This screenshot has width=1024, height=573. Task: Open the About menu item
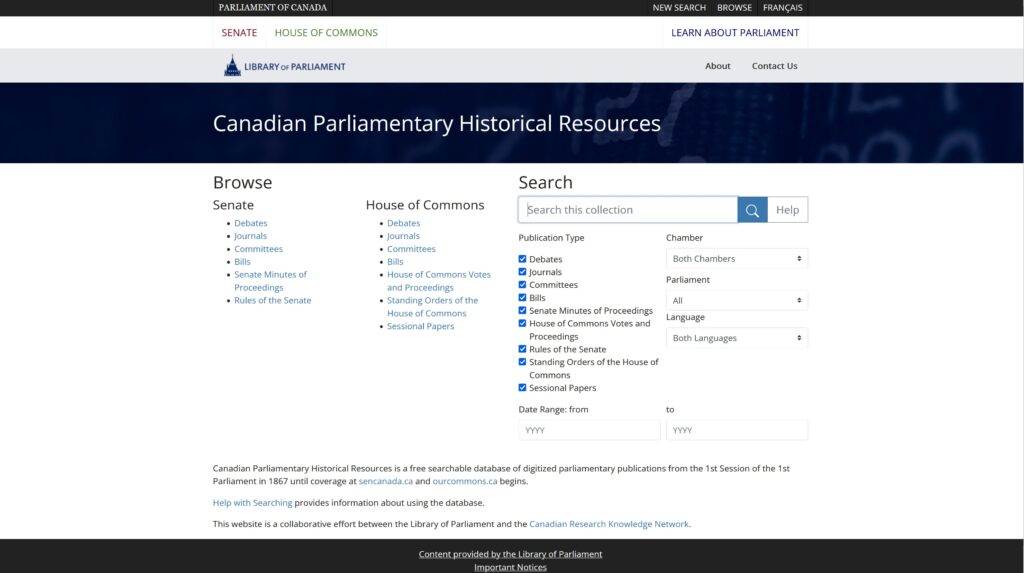[717, 66]
